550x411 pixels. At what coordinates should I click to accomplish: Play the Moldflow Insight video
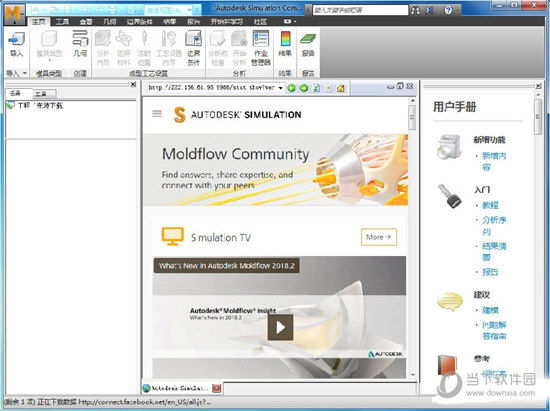[280, 327]
